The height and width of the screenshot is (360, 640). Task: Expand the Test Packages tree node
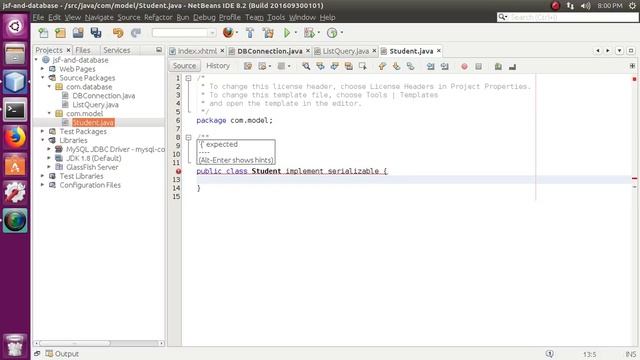click(42, 131)
